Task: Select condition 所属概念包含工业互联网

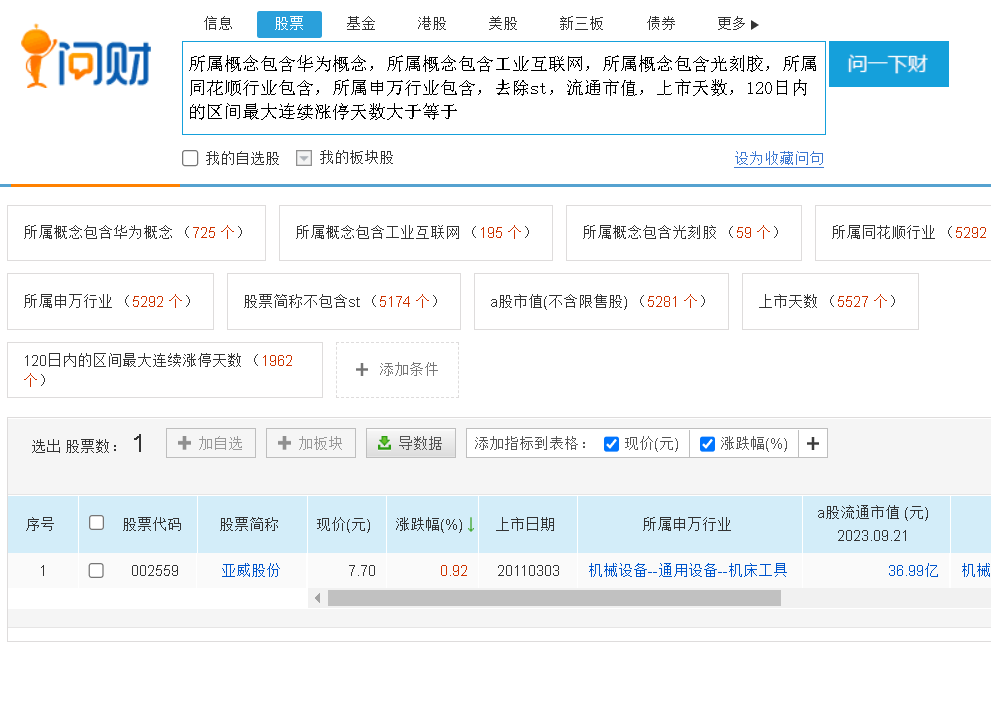Action: coord(416,233)
